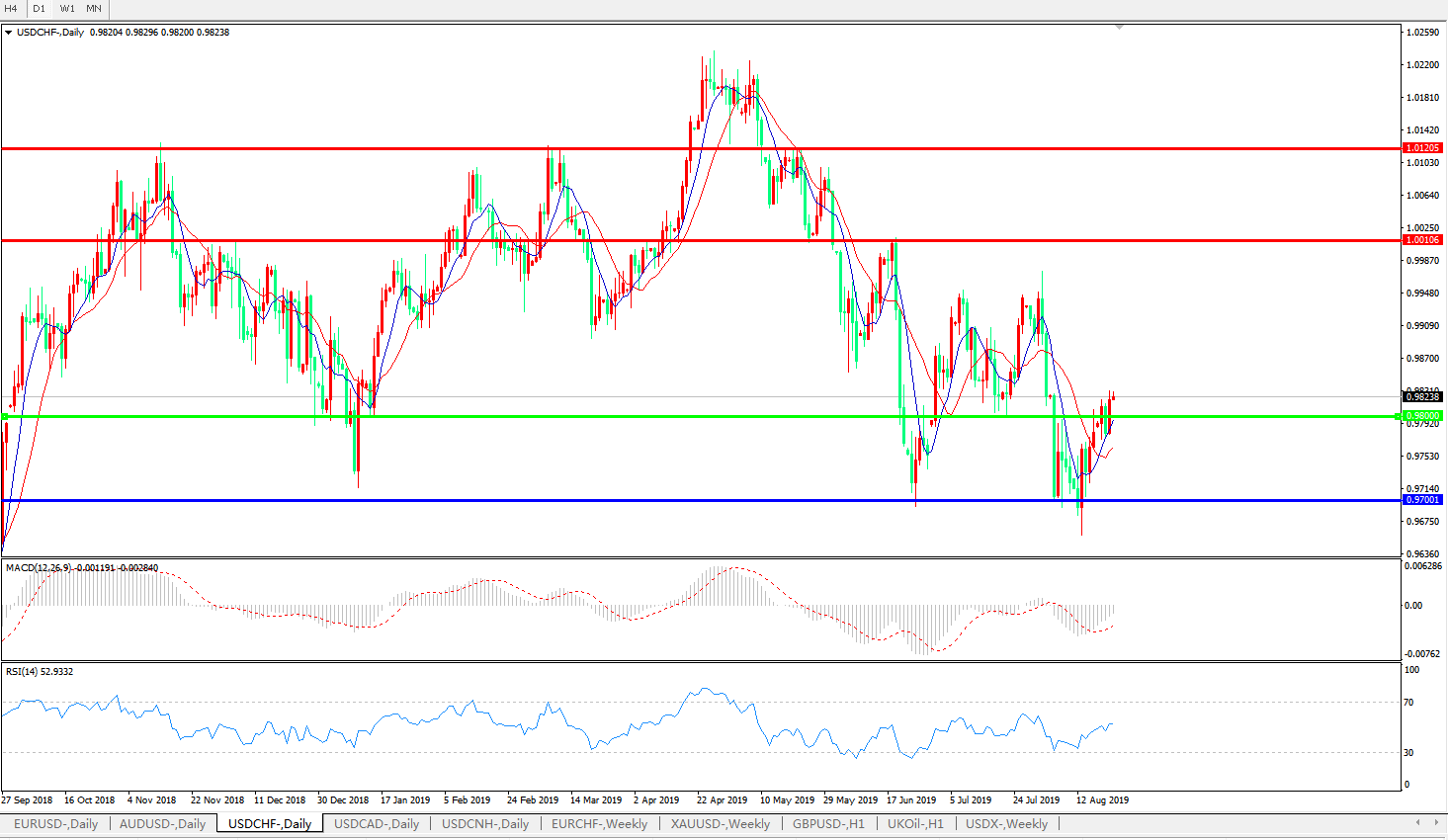Image resolution: width=1448 pixels, height=840 pixels.
Task: Switch chart to W1 weekly timeframe
Action: (x=67, y=8)
